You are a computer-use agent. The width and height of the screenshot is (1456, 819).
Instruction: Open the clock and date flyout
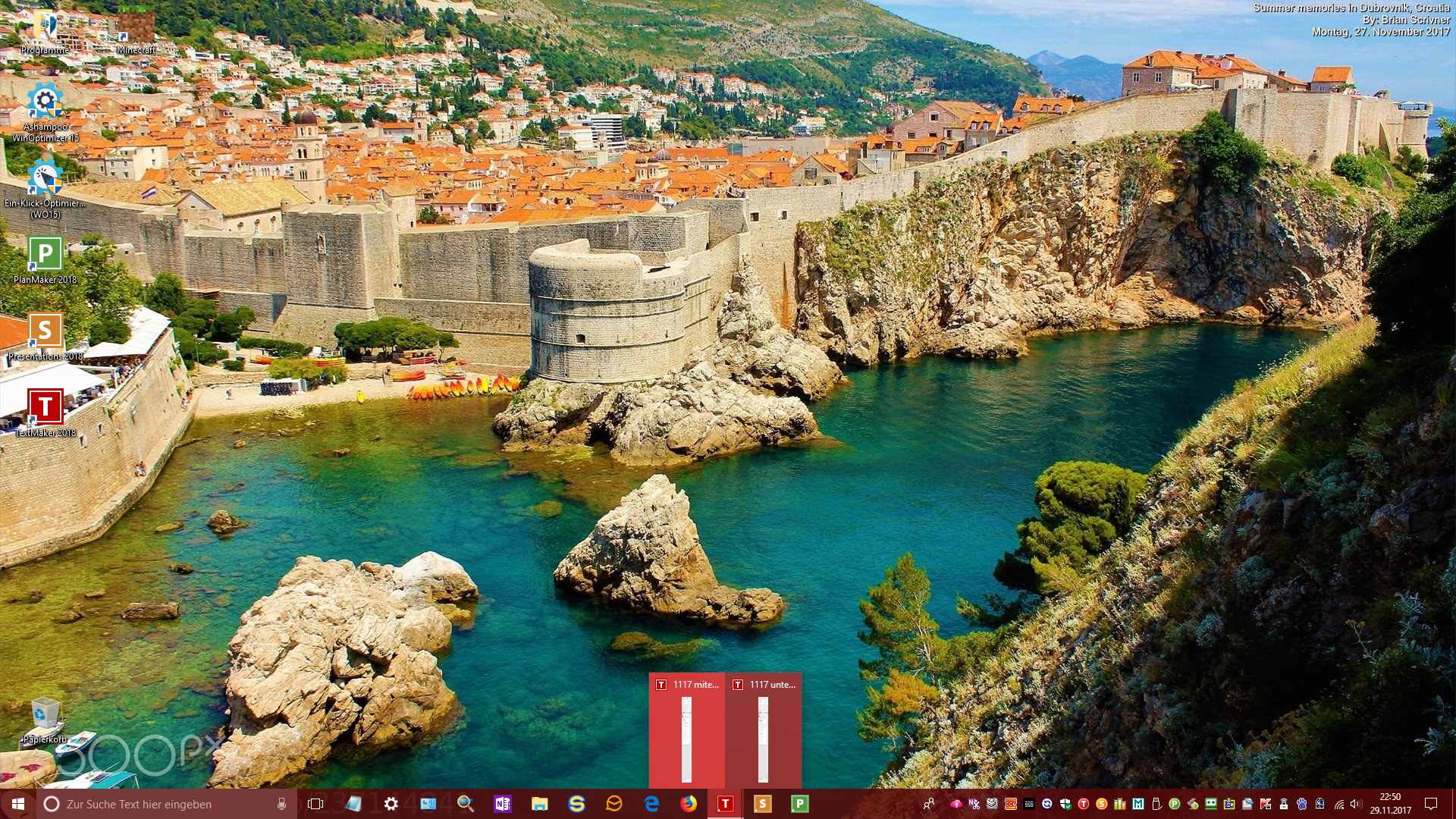[1390, 804]
